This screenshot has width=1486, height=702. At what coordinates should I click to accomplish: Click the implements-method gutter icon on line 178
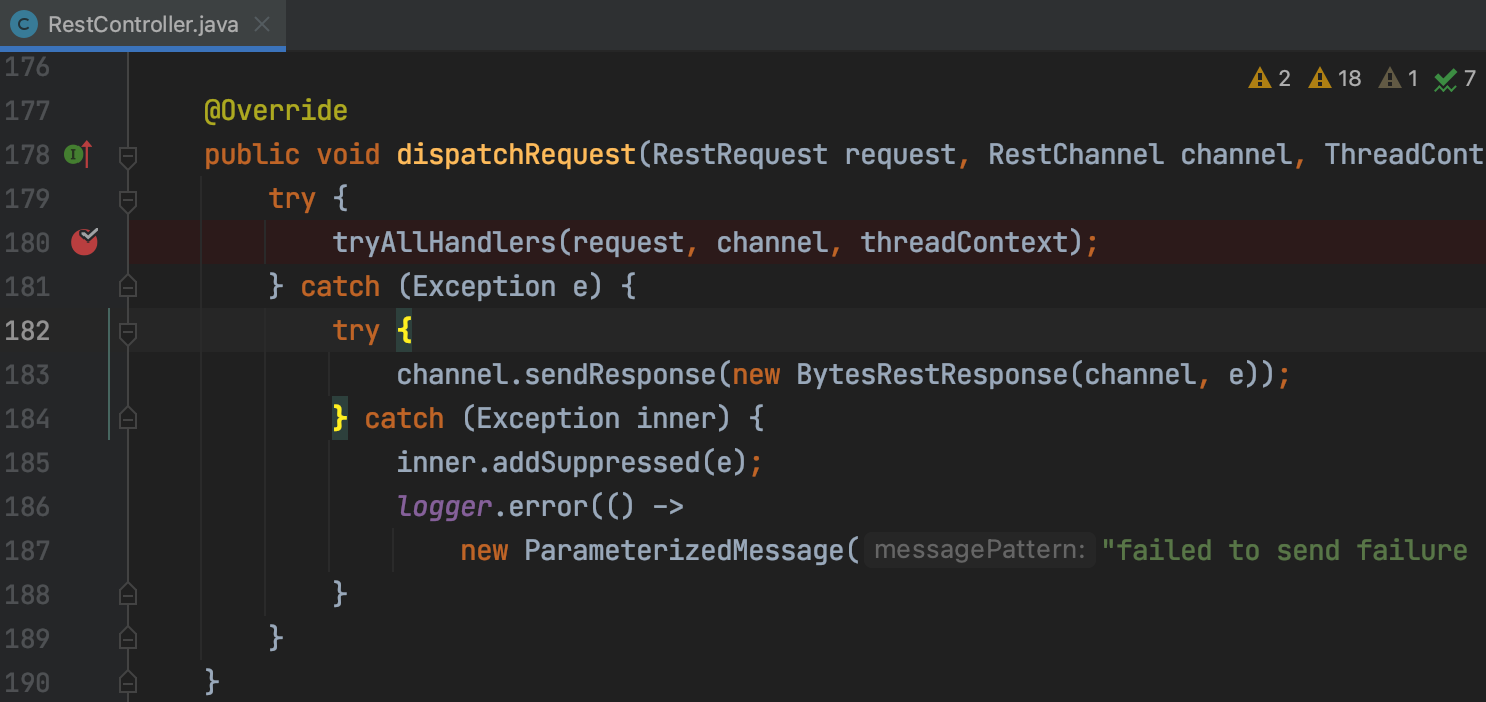[x=78, y=155]
